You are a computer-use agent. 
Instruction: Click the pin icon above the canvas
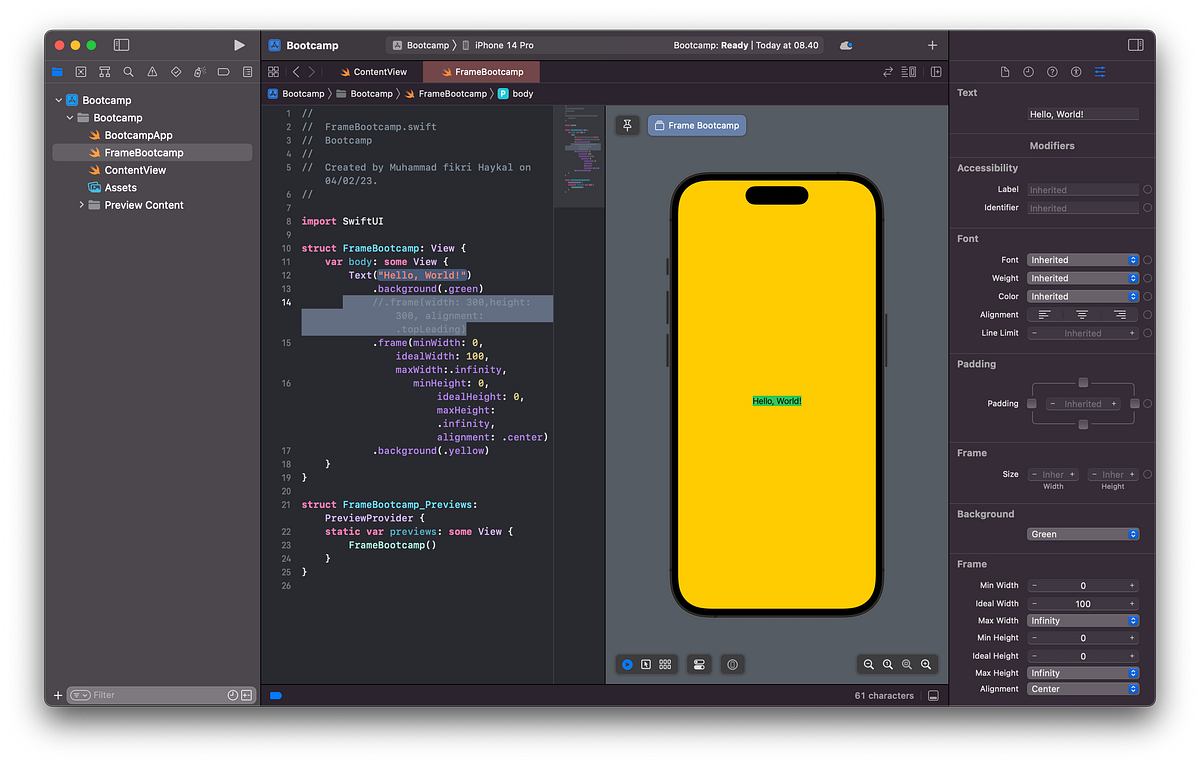click(x=627, y=125)
